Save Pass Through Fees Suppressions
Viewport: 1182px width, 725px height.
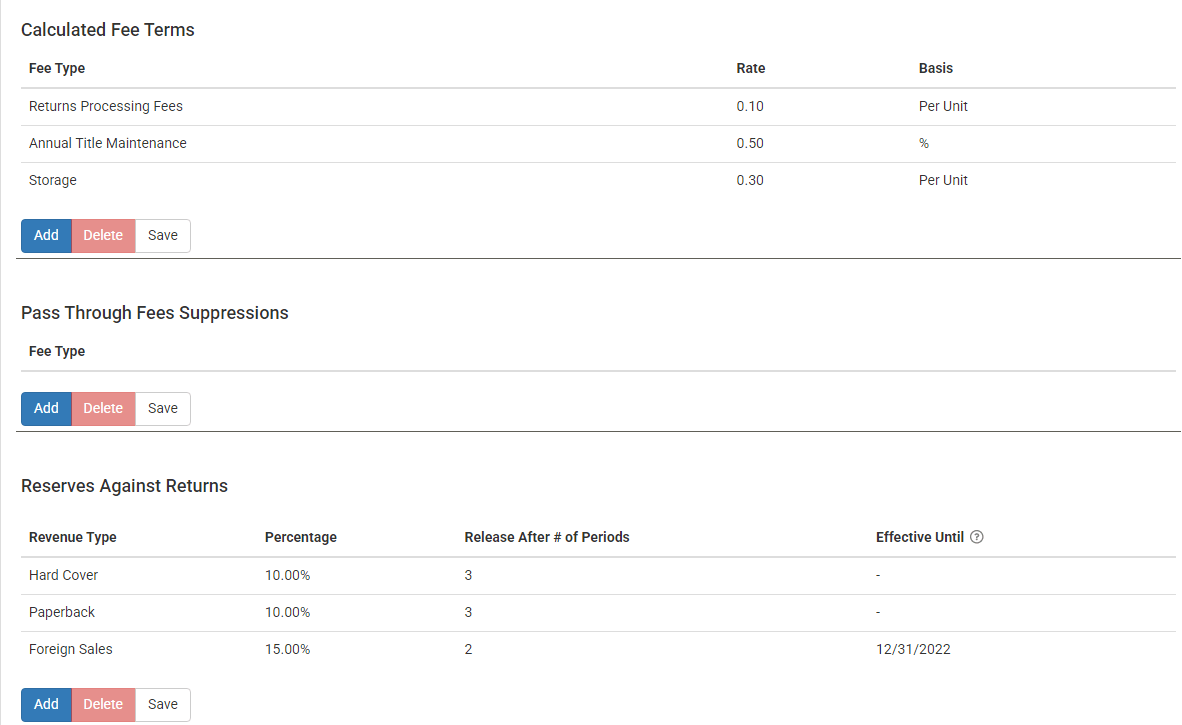[163, 408]
